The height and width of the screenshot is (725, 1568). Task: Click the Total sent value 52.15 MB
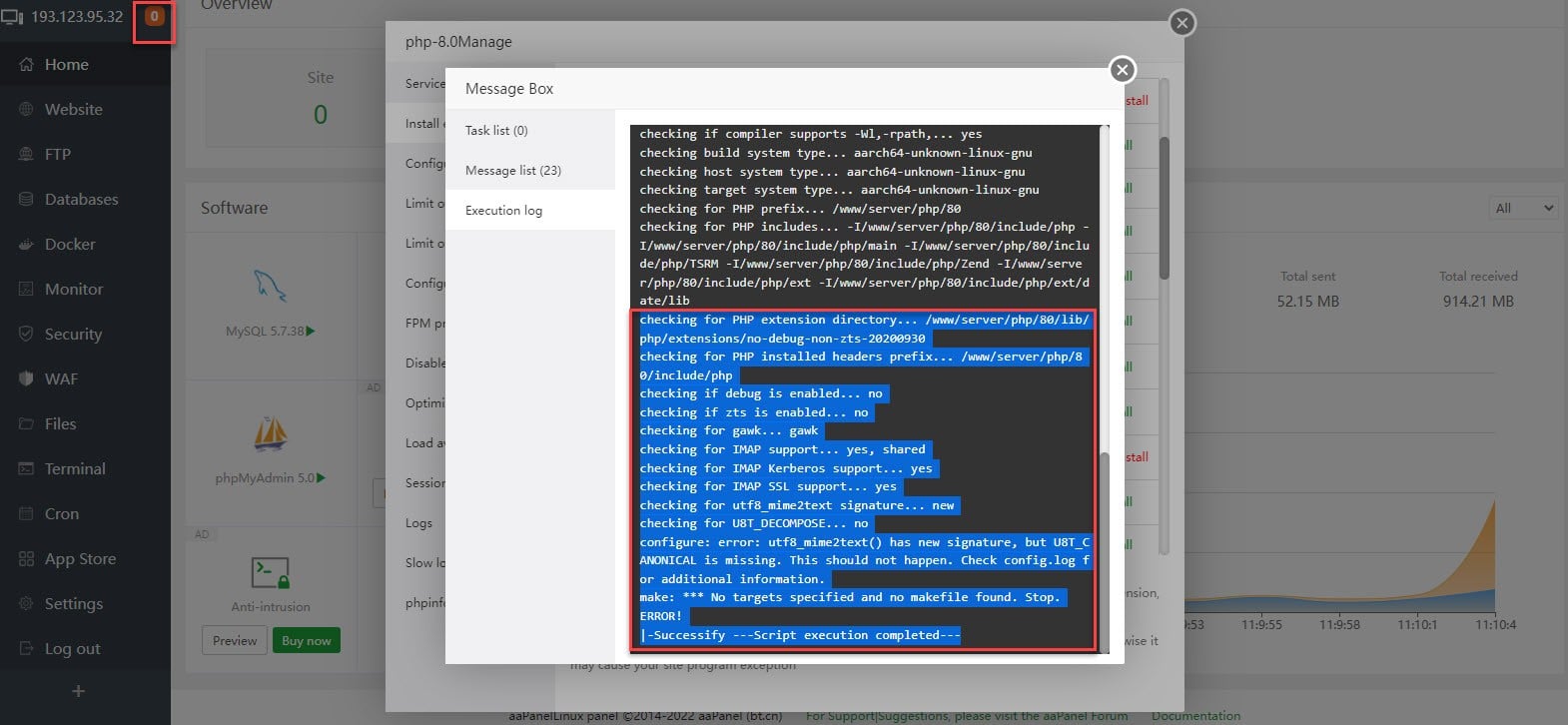[1308, 301]
